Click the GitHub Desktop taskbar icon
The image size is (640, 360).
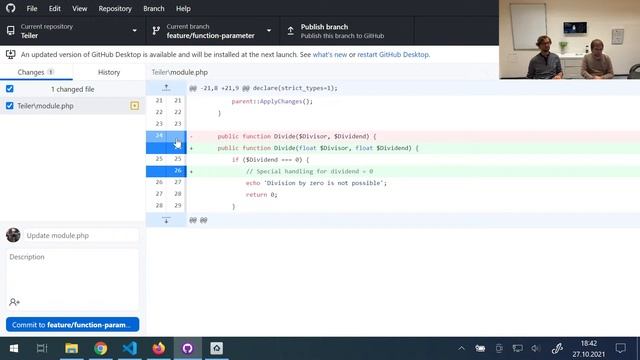187,348
